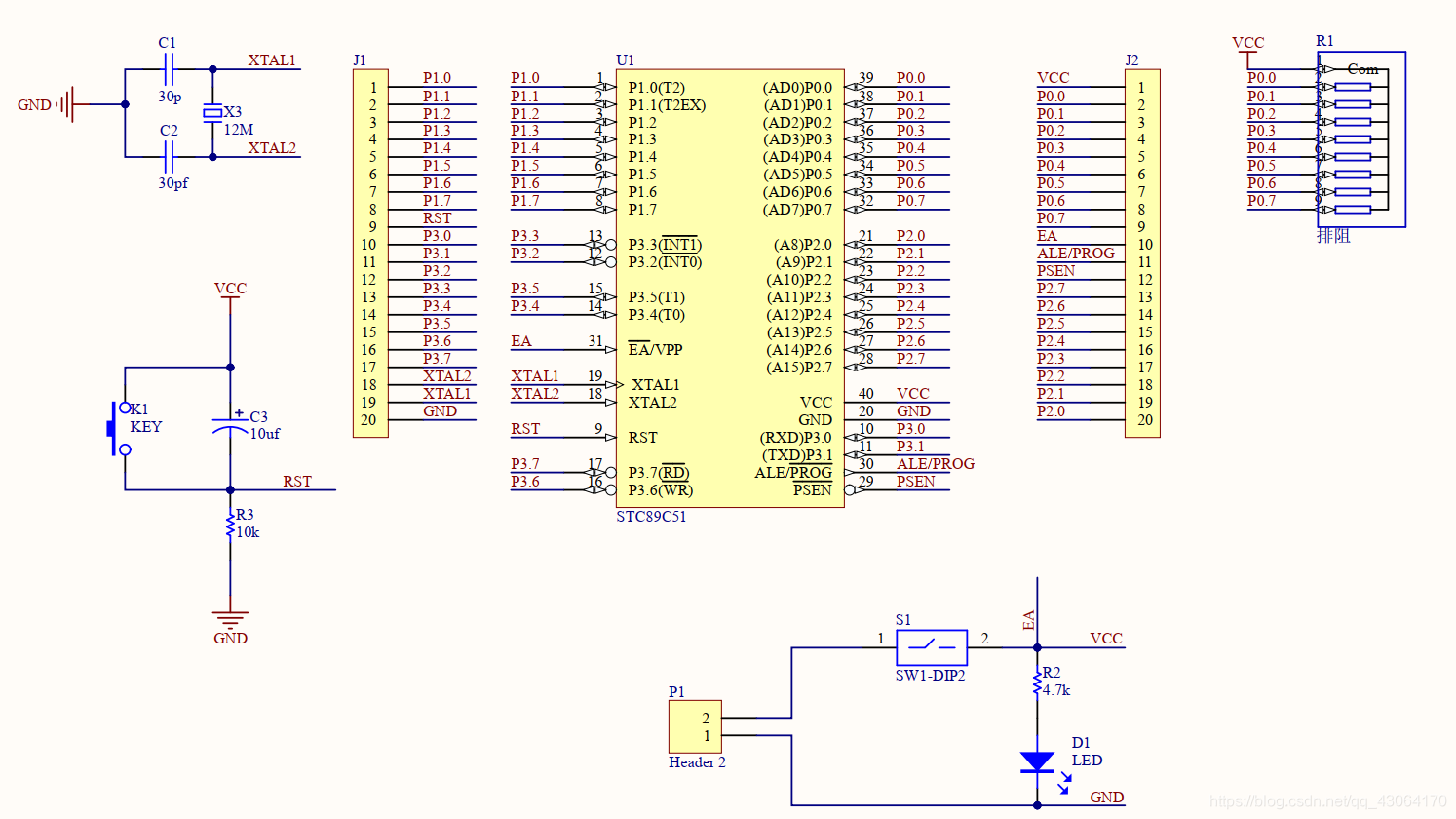The width and height of the screenshot is (1456, 819).
Task: Click the X3 12M crystal symbol
Action: pos(212,113)
